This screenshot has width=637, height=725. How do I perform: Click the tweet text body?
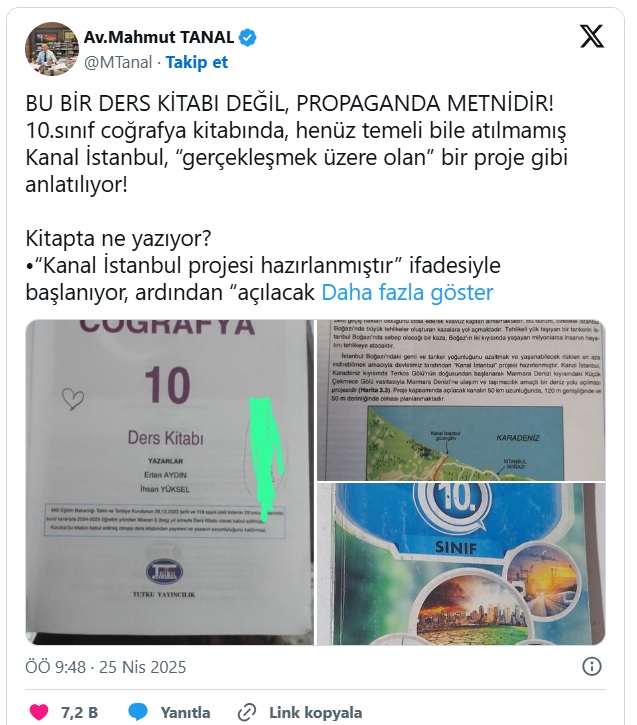(296, 197)
